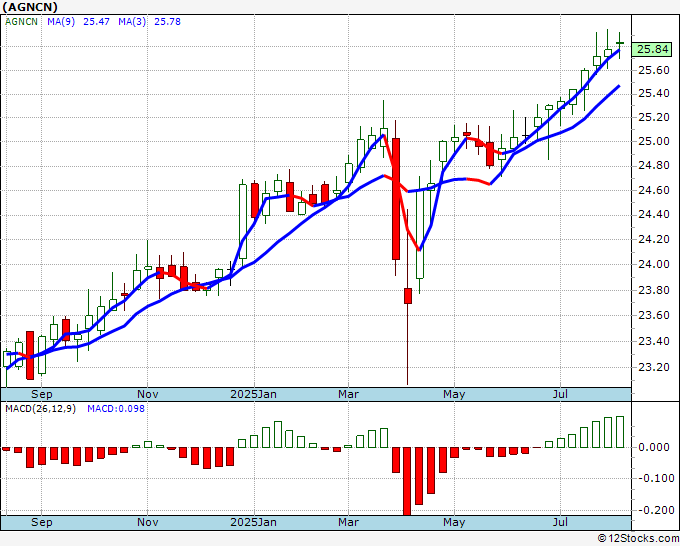Click the deepest red MACD histogram bar
The height and width of the screenshot is (546, 680).
pyautogui.click(x=407, y=481)
